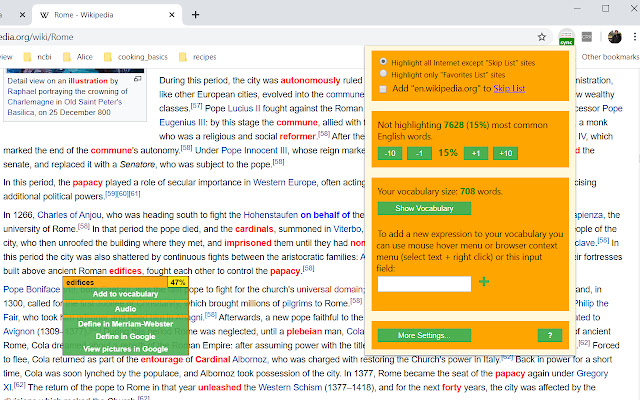Open More Settings button
This screenshot has height=400, width=640.
click(424, 336)
